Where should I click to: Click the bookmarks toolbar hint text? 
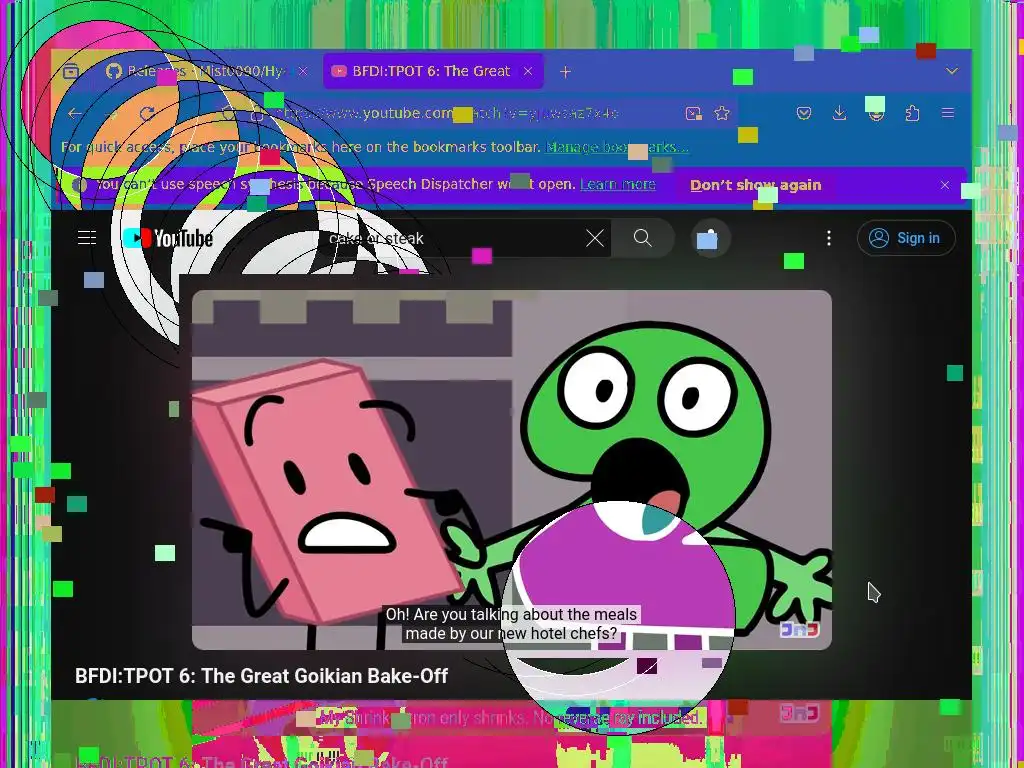click(x=300, y=147)
